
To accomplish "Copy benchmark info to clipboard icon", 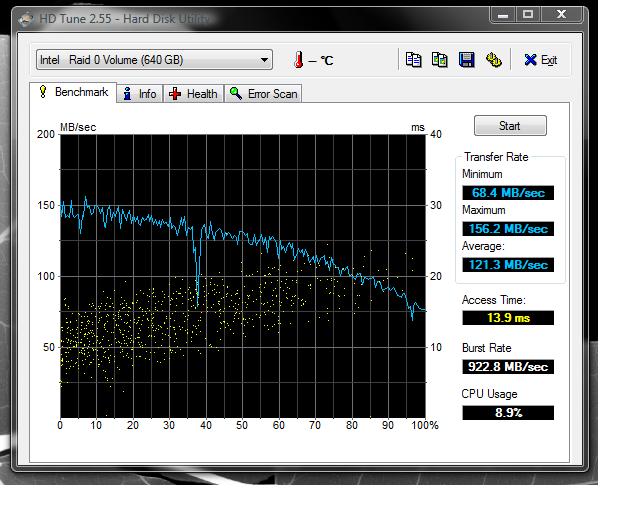I will [x=413, y=60].
